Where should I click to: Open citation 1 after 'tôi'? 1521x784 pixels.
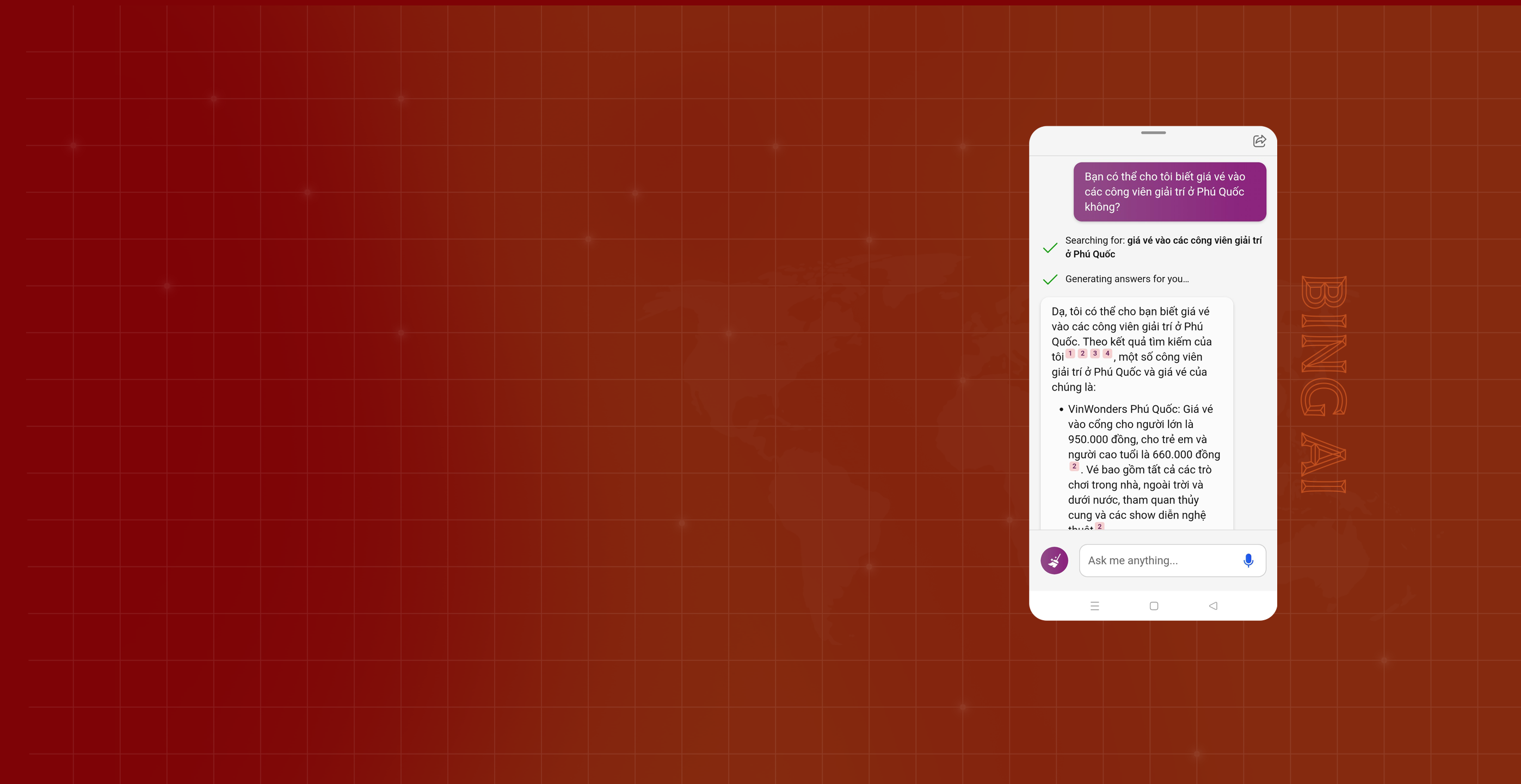(1070, 354)
